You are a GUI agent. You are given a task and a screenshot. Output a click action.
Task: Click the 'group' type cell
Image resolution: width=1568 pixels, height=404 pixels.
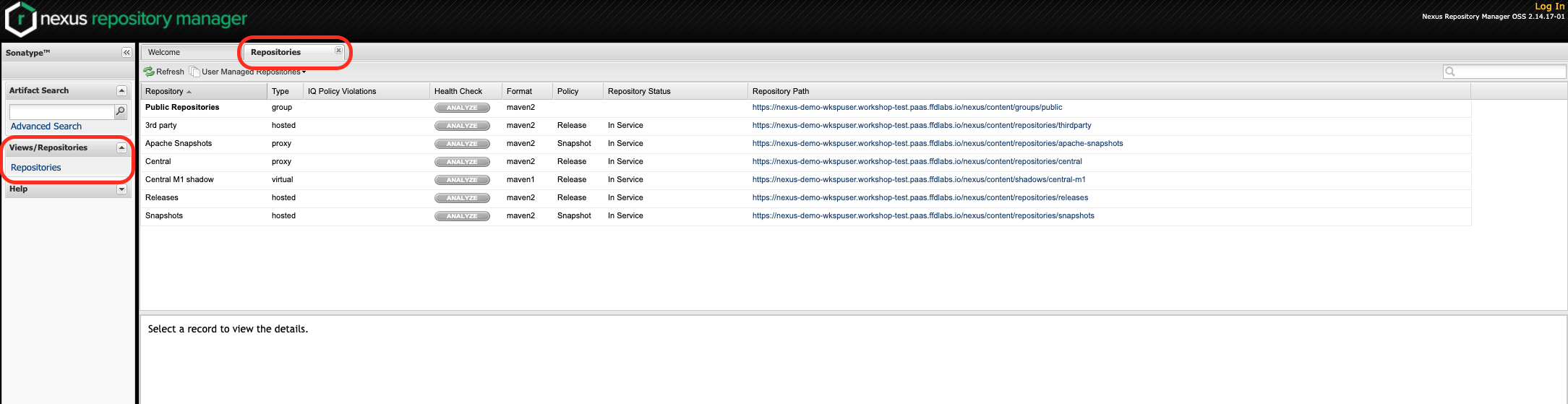282,107
